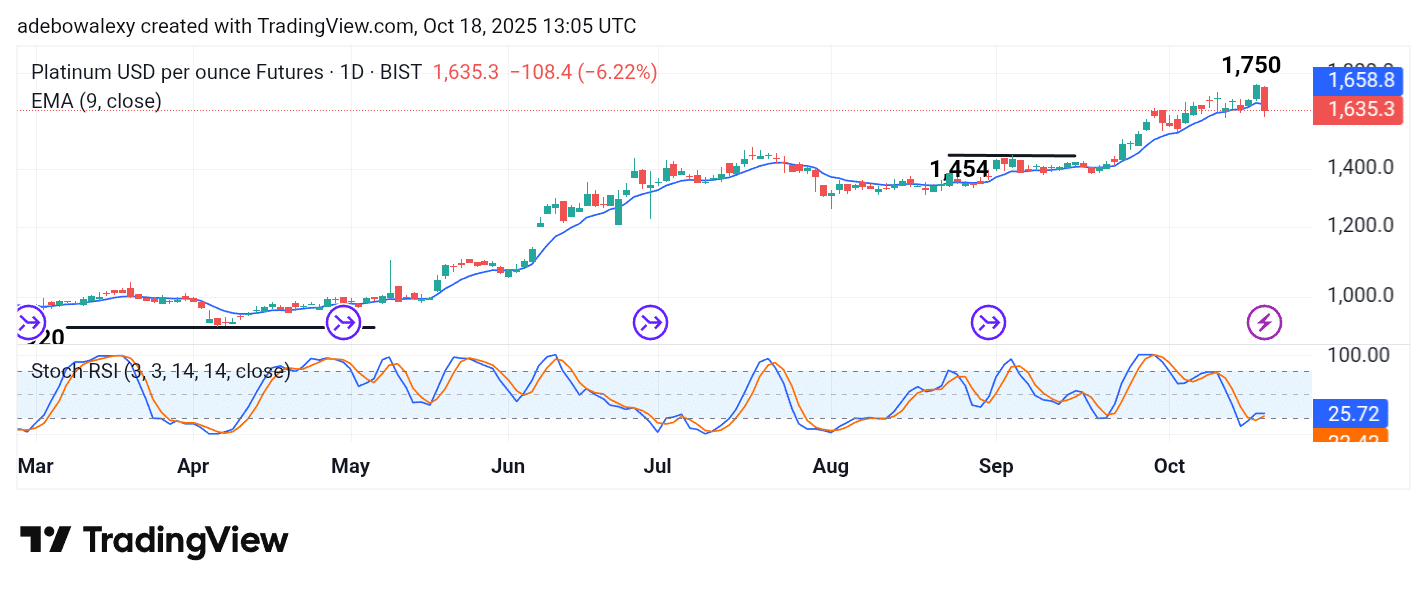Click the TradingView logo icon

[45, 541]
